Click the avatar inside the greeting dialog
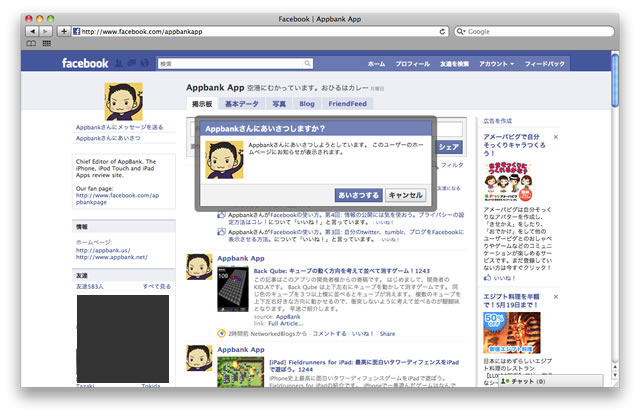This screenshot has height=416, width=640. point(224,160)
